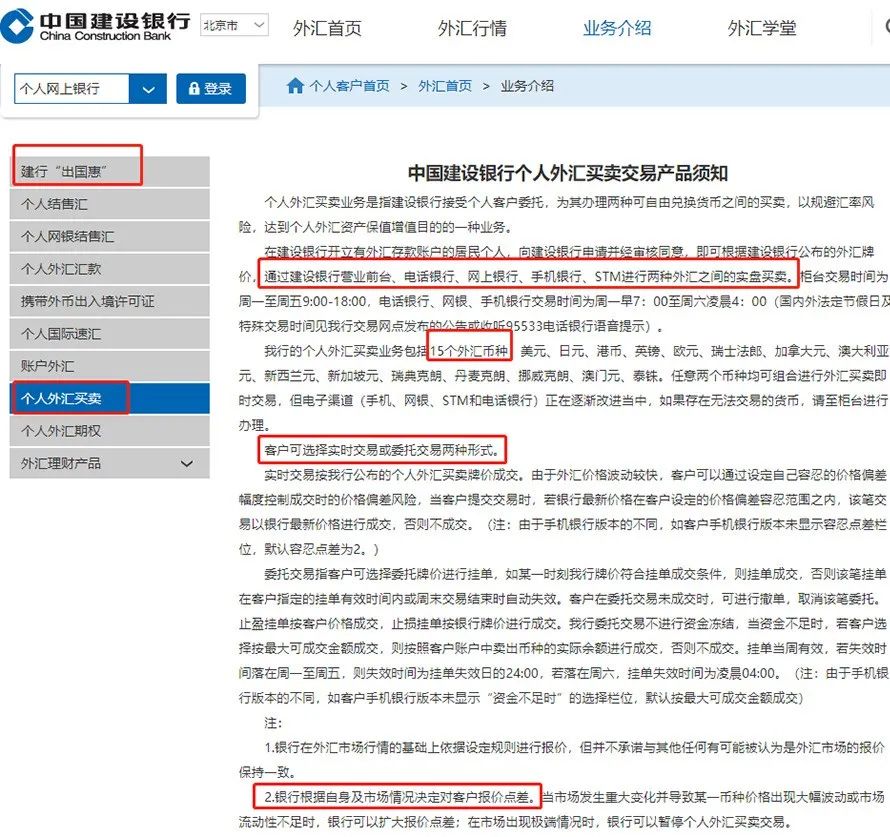Click the lock icon on the login button
890x837 pixels.
[x=192, y=88]
